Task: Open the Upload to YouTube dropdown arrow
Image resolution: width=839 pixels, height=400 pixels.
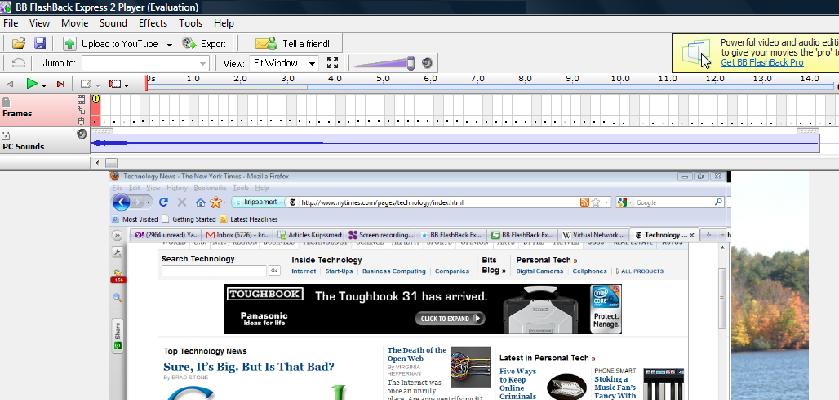Action: (x=169, y=44)
